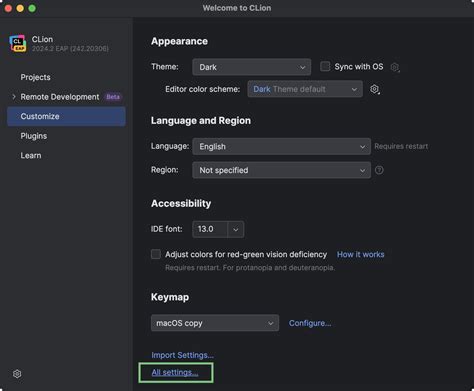Enable the Sync with OS checkbox
This screenshot has height=391, width=474.
pyautogui.click(x=325, y=66)
